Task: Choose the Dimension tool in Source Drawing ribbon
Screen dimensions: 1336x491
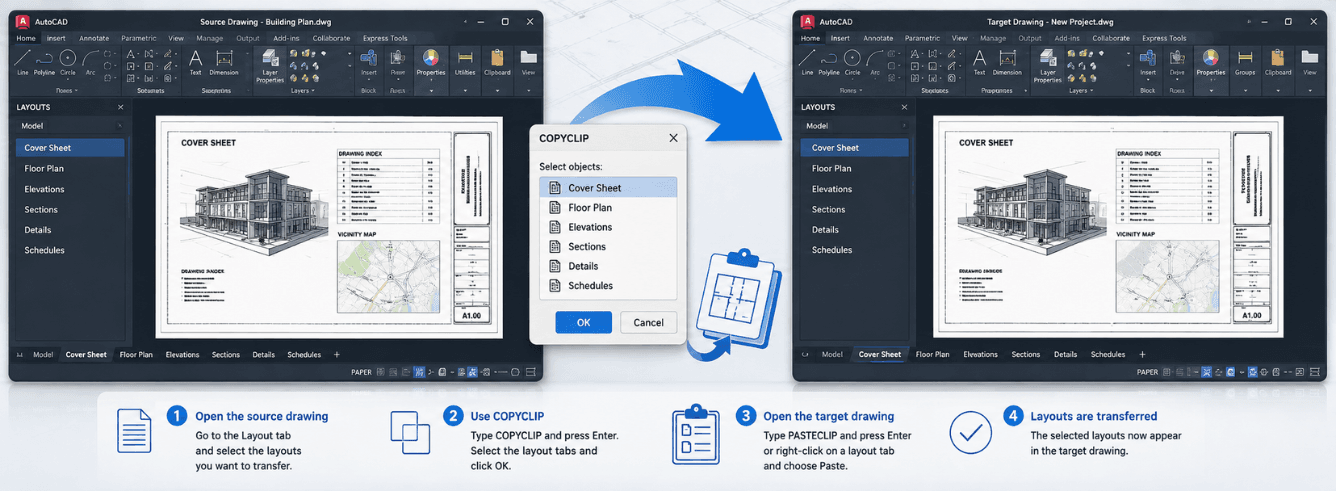Action: pyautogui.click(x=223, y=62)
